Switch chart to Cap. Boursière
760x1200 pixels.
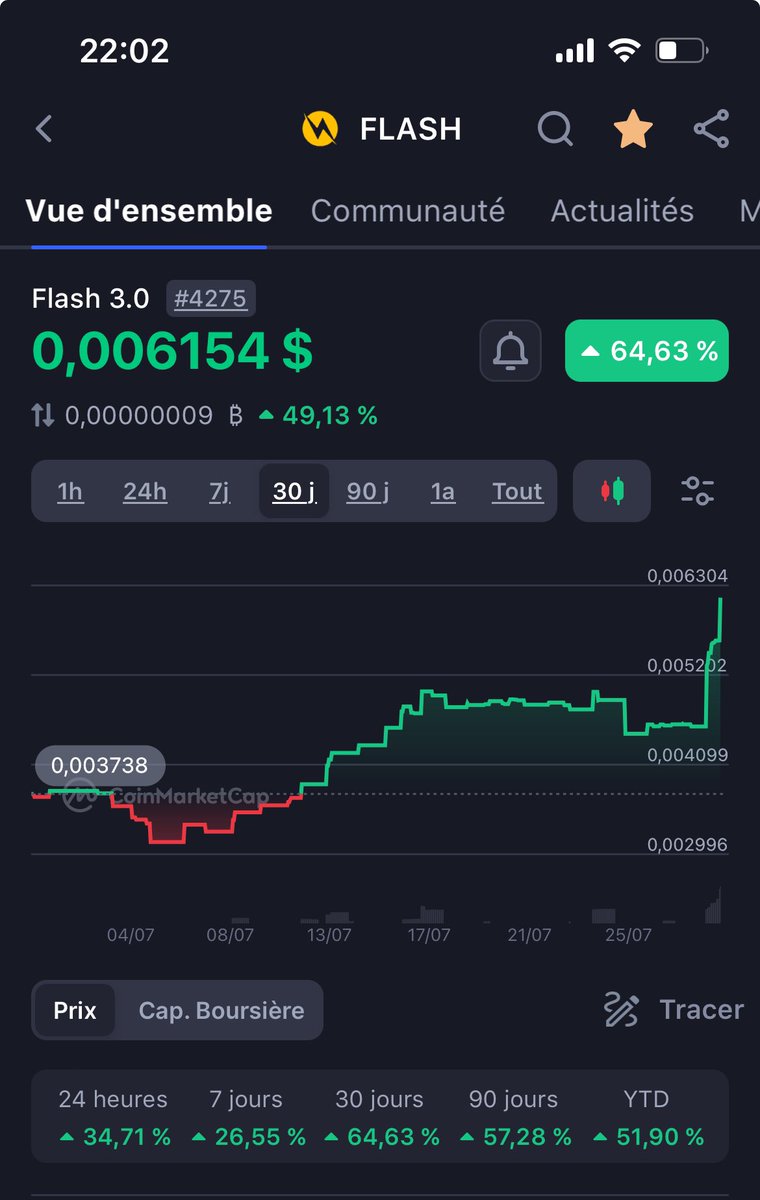pos(221,1010)
